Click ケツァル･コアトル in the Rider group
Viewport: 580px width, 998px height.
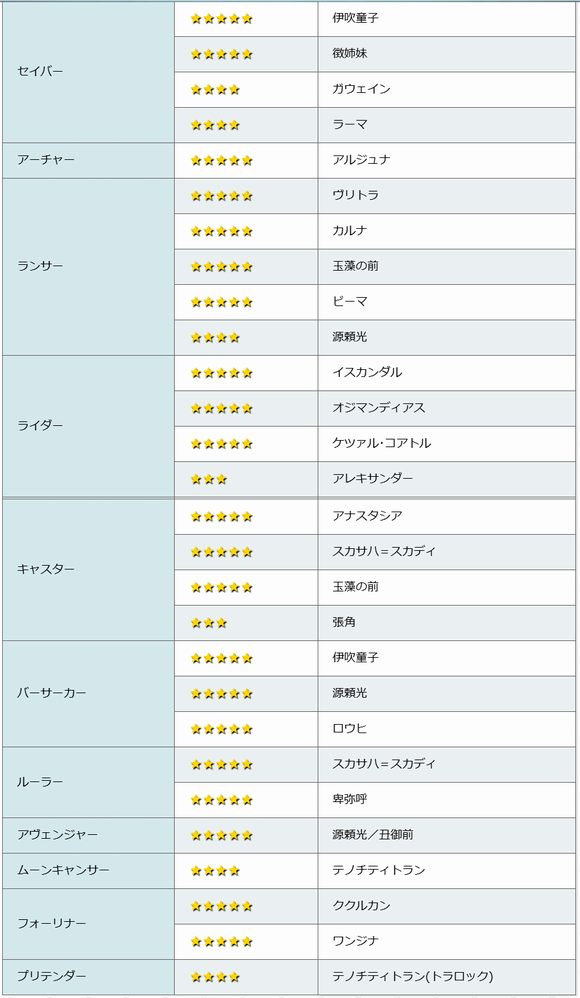point(381,443)
